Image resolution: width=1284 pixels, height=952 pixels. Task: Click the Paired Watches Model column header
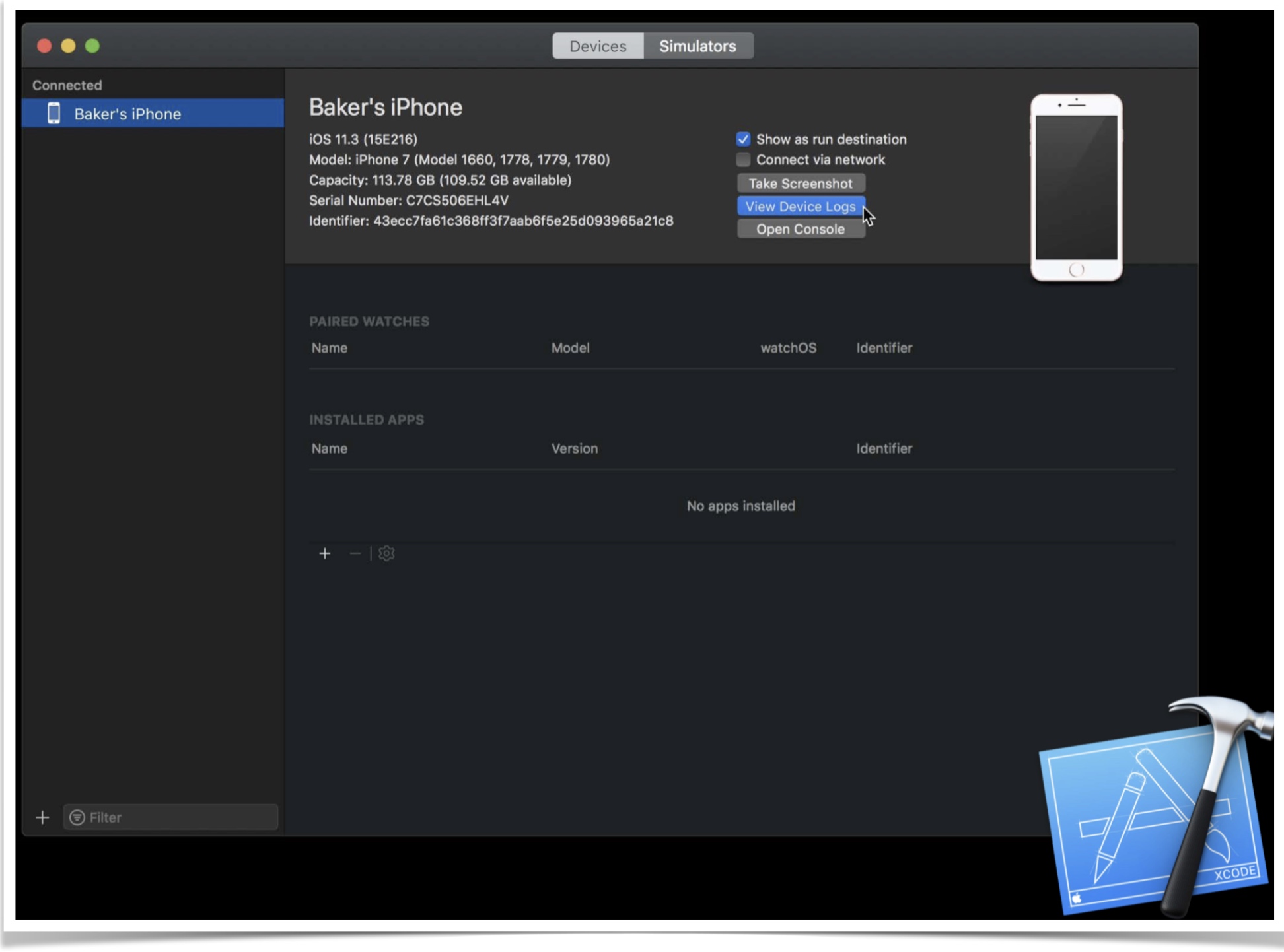(x=570, y=348)
